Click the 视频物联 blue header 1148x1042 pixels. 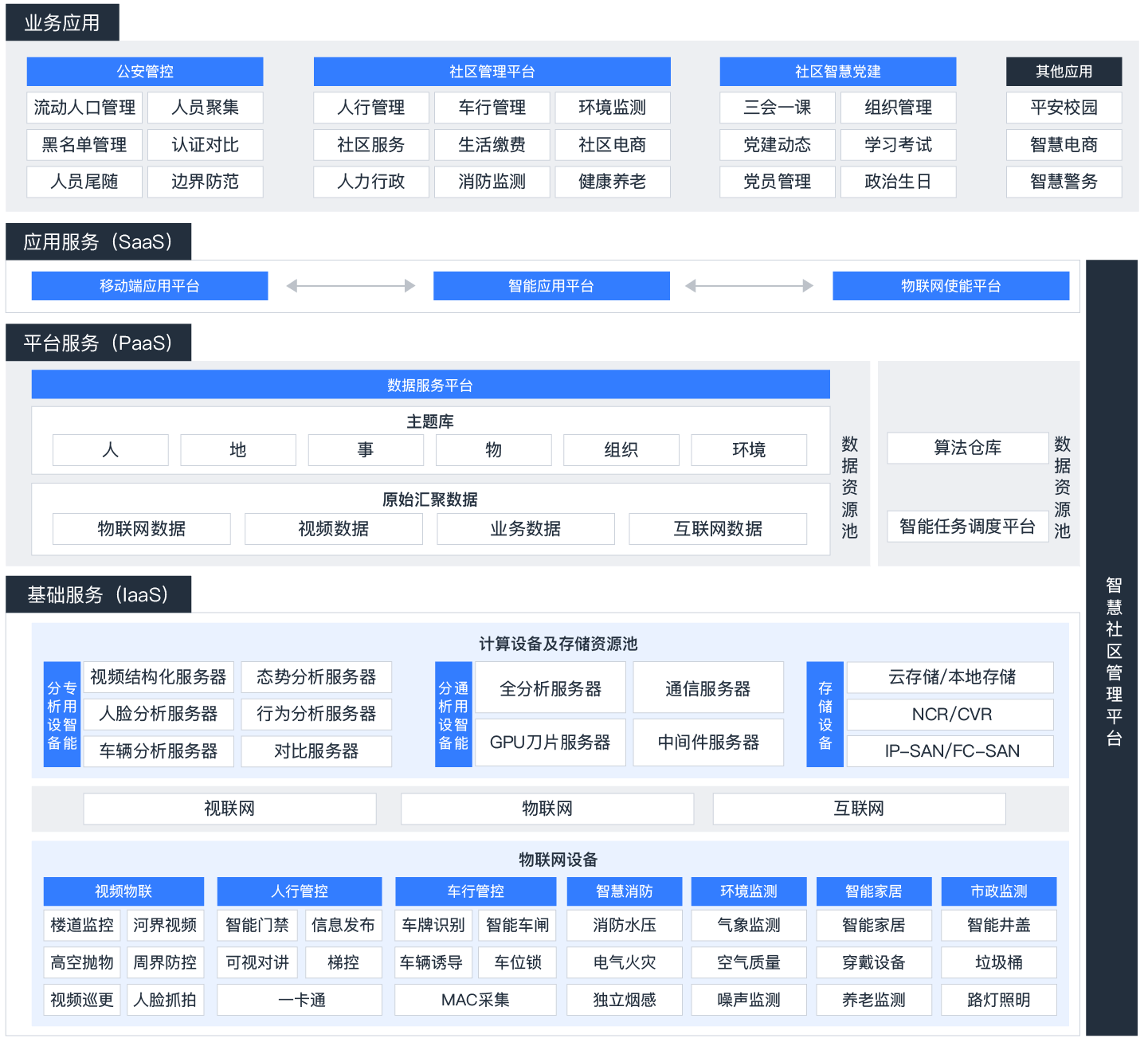click(123, 891)
